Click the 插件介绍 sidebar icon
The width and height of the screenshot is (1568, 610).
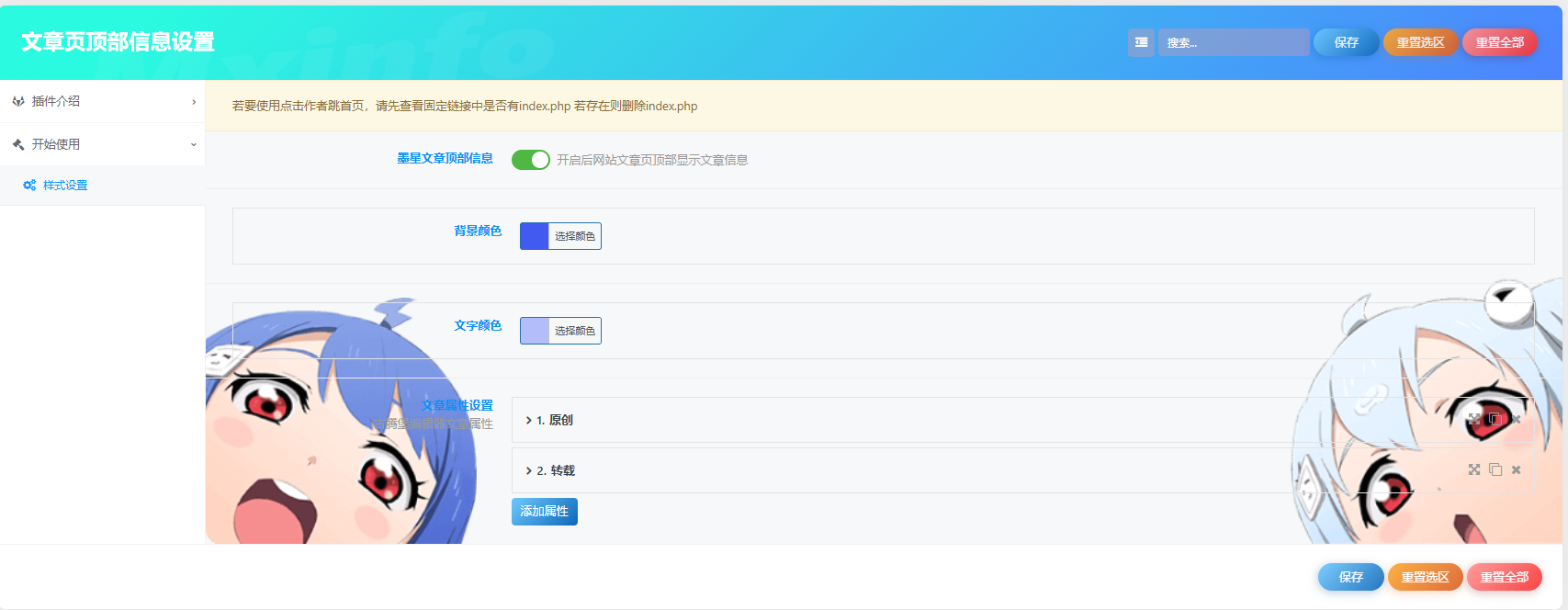[x=18, y=101]
